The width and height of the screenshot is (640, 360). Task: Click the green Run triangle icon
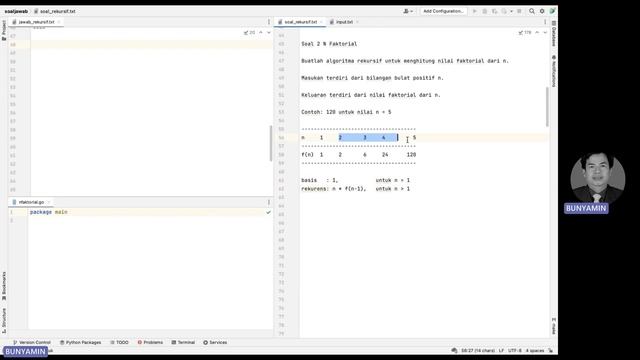(475, 11)
